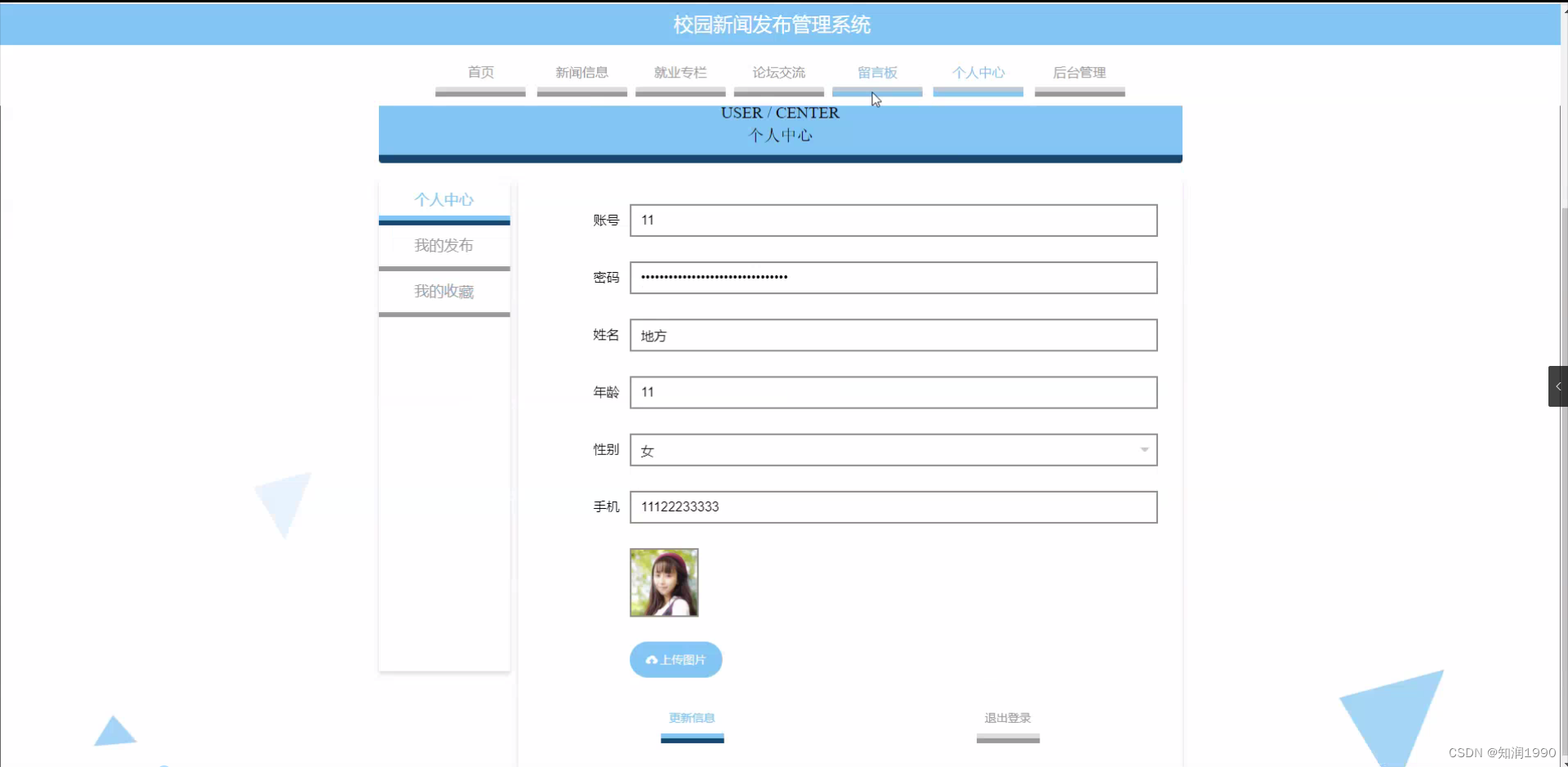This screenshot has height=767, width=1568.
Task: Open the 新闻信息 menu item
Action: tap(581, 73)
